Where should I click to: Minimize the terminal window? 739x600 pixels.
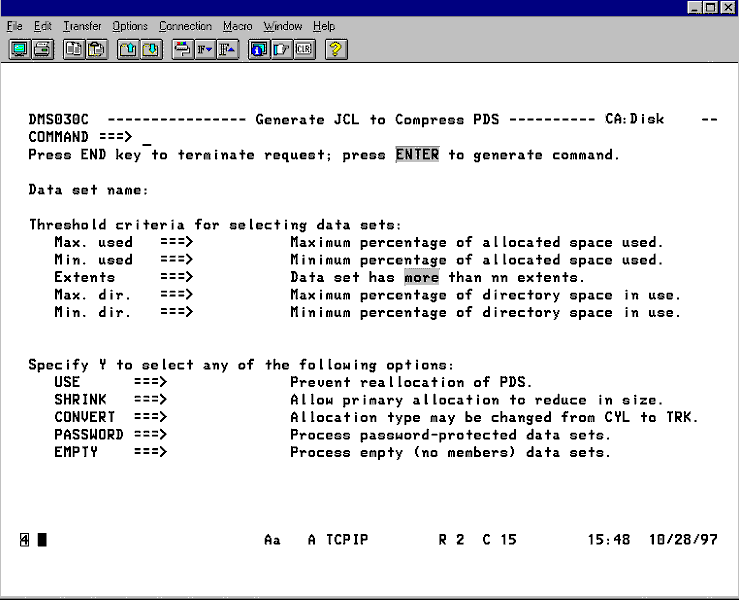click(695, 7)
